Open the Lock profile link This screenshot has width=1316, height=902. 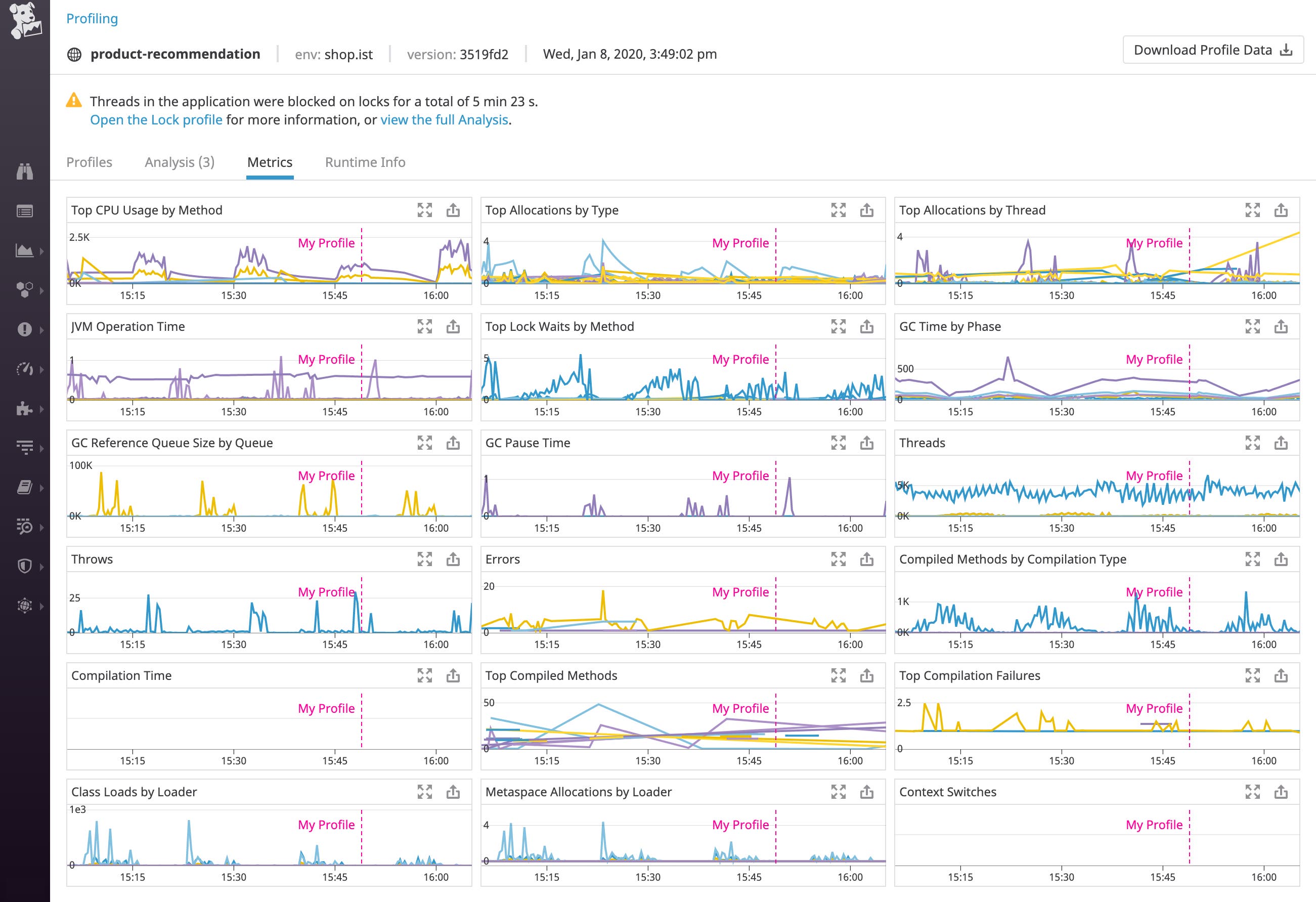point(156,120)
